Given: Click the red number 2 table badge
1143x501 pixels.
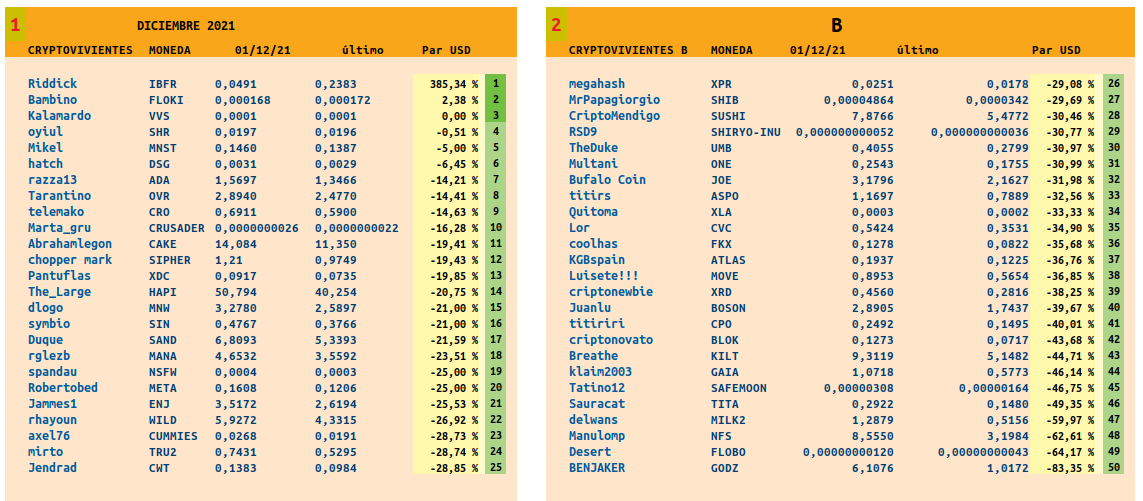Looking at the screenshot, I should [556, 25].
